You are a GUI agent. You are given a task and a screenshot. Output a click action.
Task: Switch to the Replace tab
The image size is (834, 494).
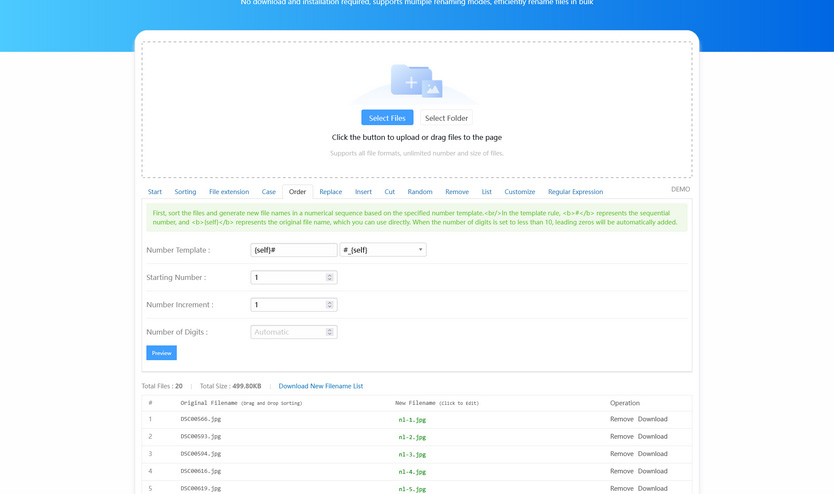[x=330, y=192]
